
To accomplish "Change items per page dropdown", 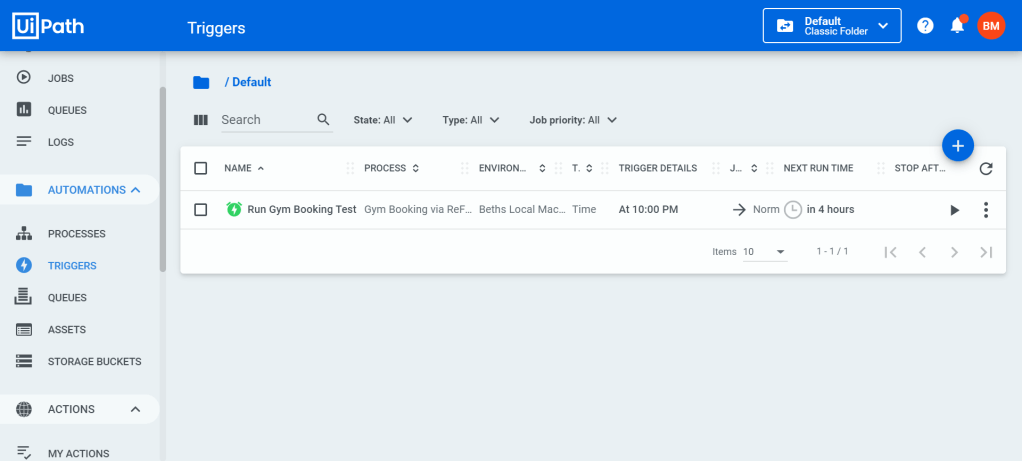I will click(765, 252).
